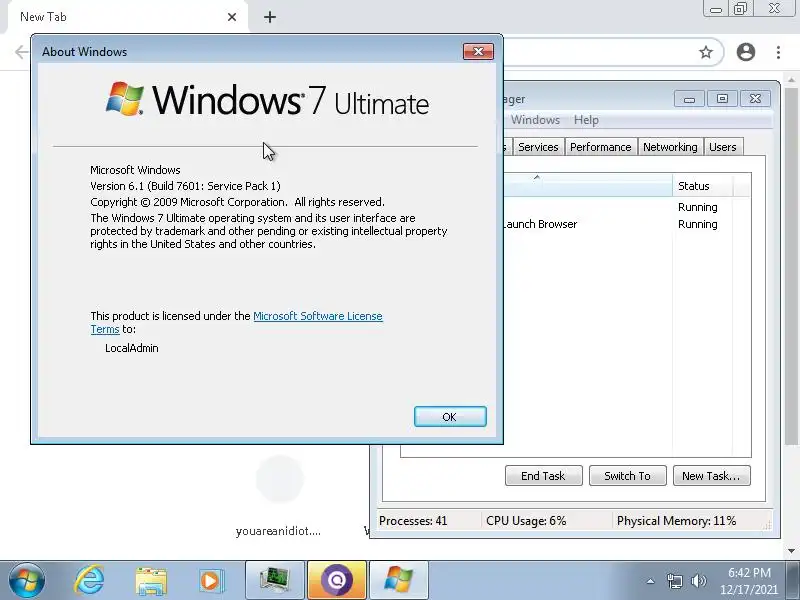Switch to the Performance tab
800x600 pixels.
pos(601,147)
